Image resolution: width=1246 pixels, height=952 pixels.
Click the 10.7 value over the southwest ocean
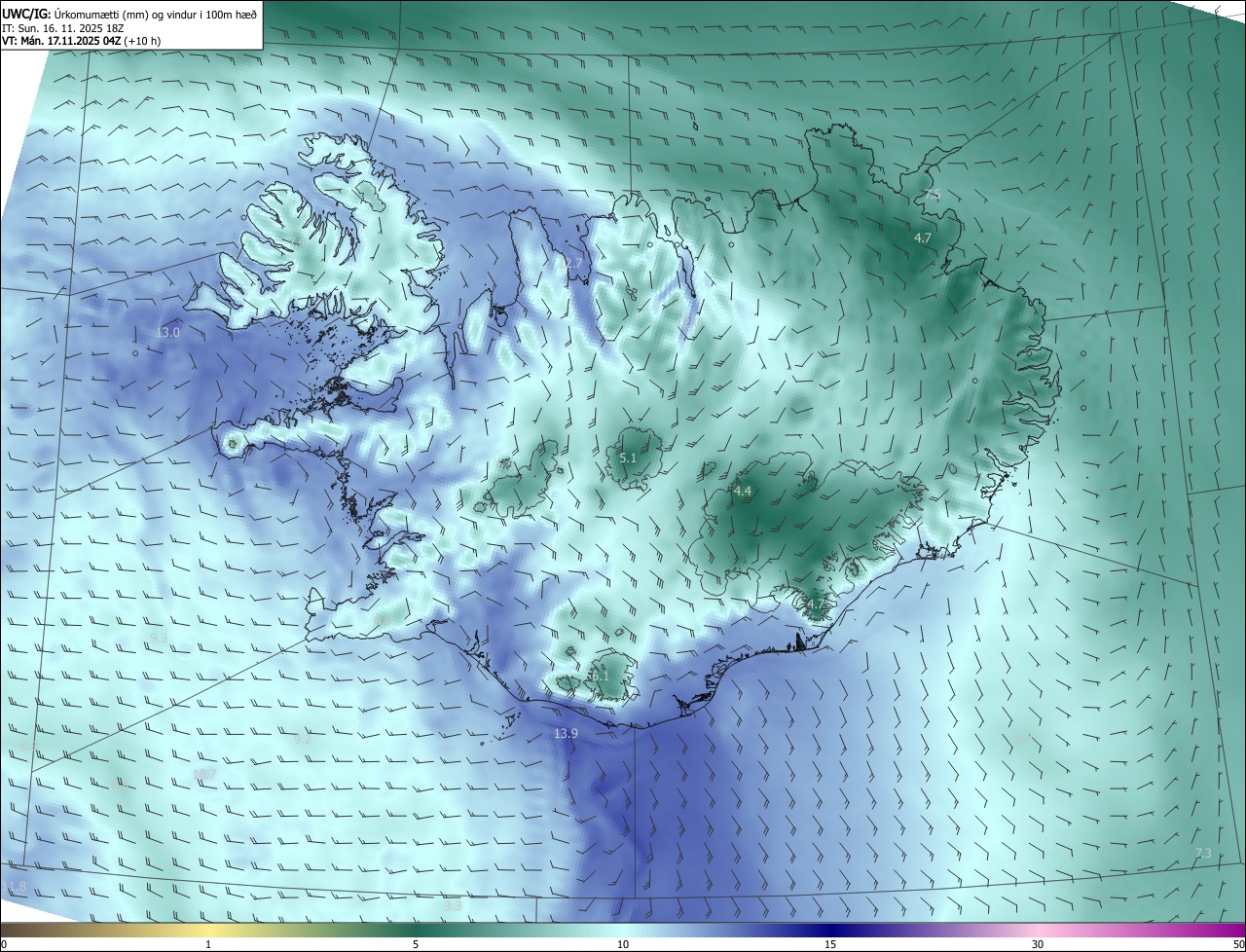[204, 775]
